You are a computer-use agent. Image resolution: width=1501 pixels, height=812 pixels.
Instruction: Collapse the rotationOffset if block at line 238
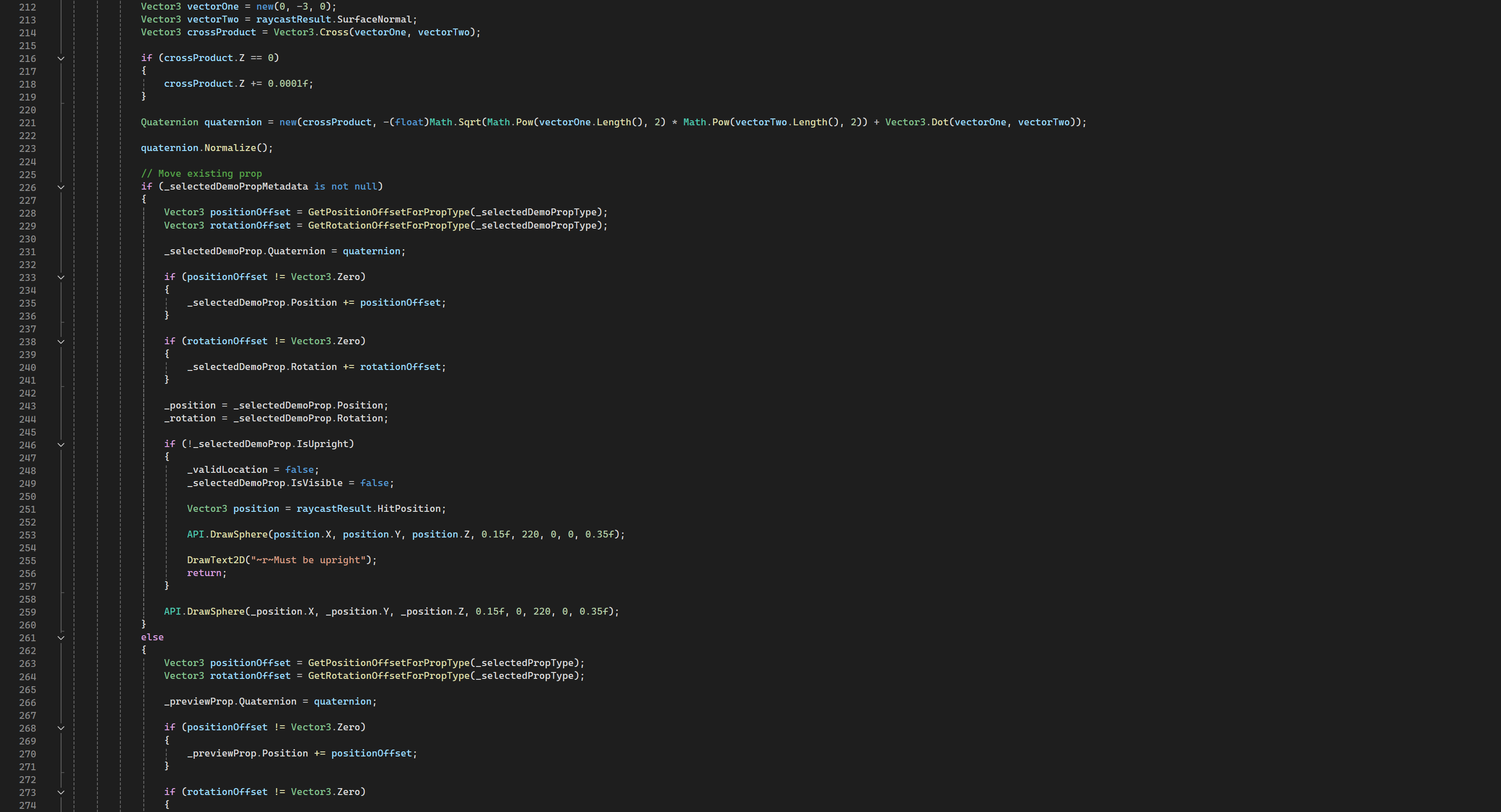click(x=61, y=342)
